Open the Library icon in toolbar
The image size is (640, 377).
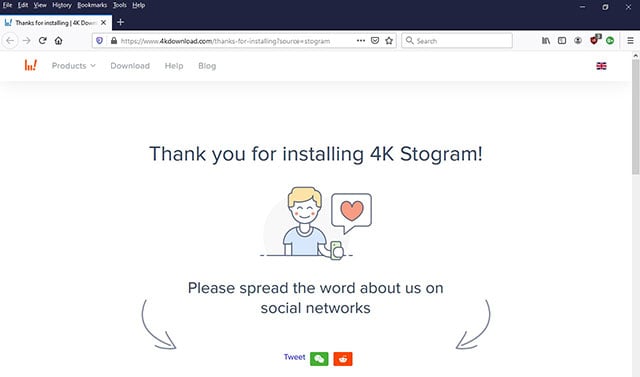pyautogui.click(x=546, y=41)
